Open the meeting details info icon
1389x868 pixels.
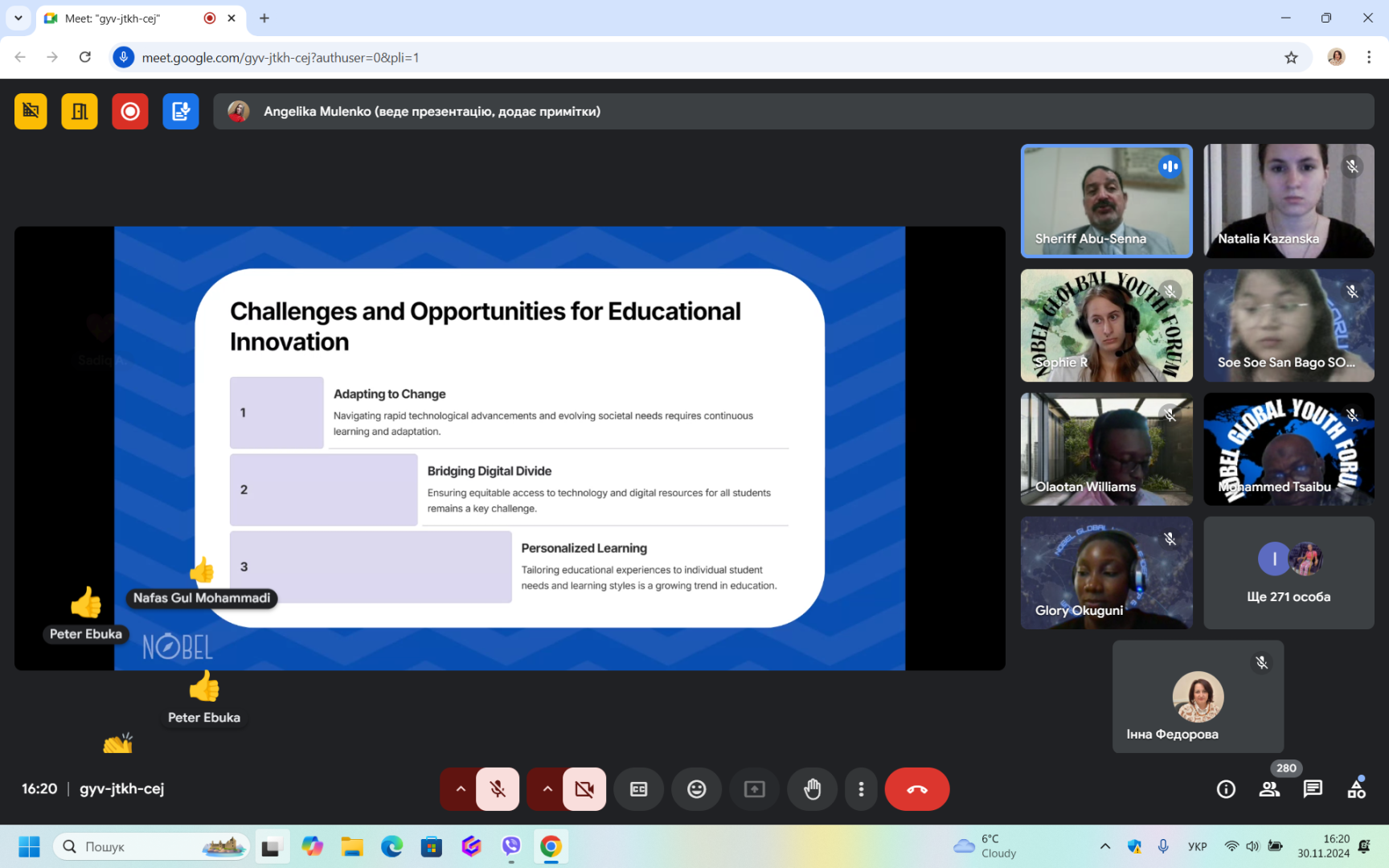(1225, 789)
